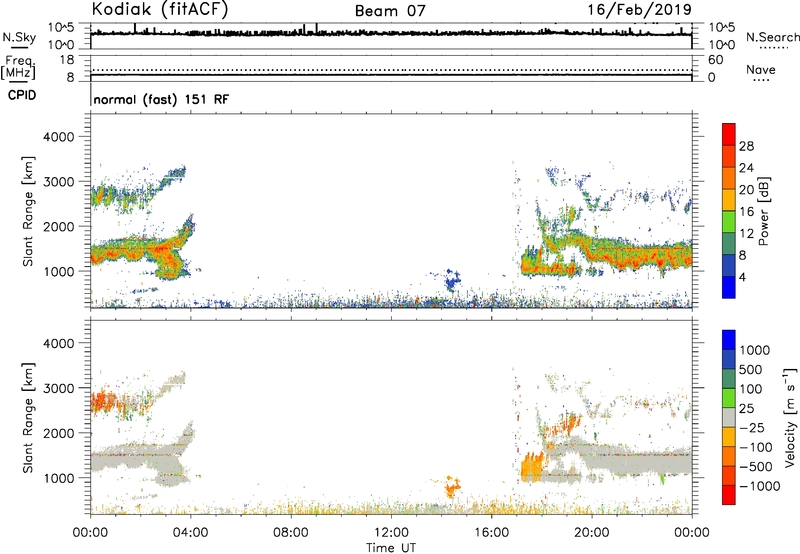The height and width of the screenshot is (554, 800).
Task: Click the "Velocity [m s-1]" colorbar title
Action: click(790, 417)
